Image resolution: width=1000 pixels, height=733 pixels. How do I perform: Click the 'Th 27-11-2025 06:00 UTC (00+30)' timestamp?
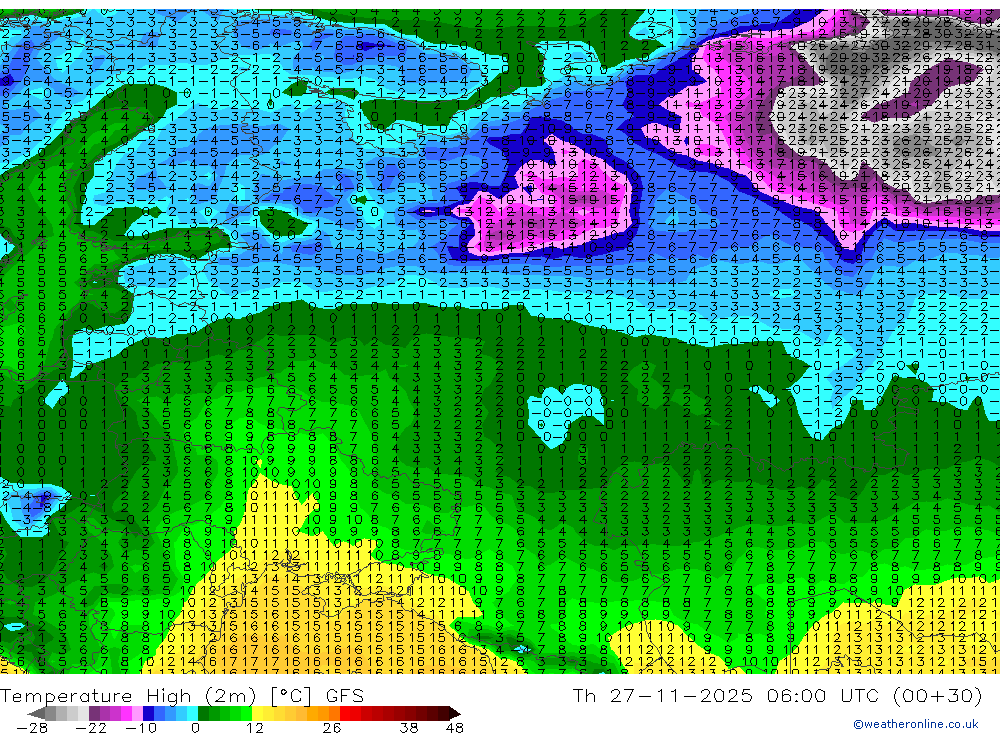point(777,695)
